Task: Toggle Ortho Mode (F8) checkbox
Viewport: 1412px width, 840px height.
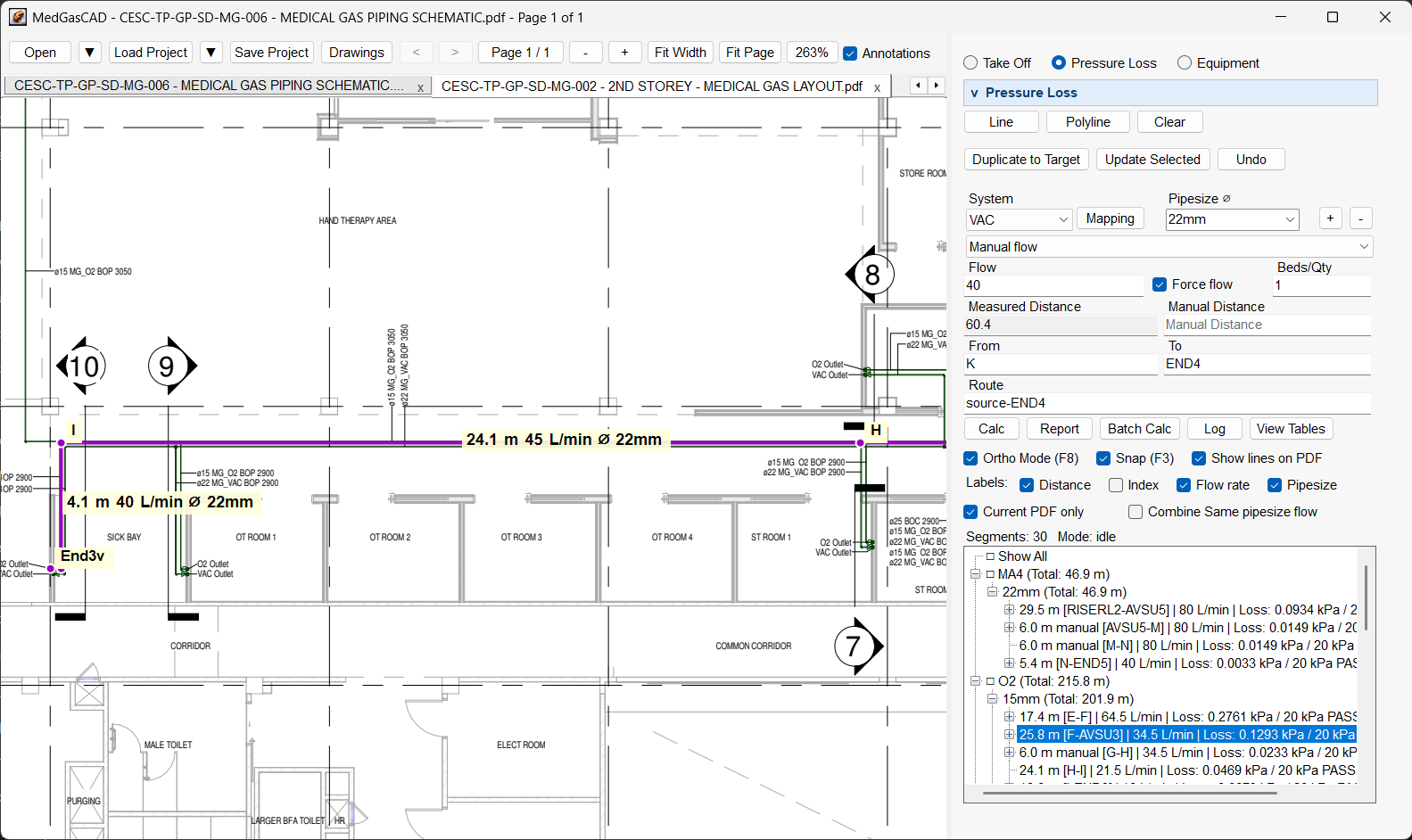Action: pyautogui.click(x=970, y=458)
